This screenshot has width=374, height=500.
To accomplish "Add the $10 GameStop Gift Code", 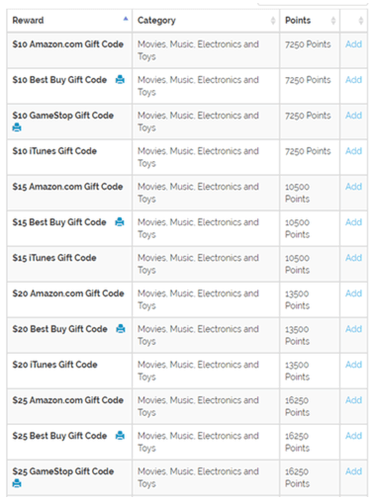I will click(x=354, y=115).
